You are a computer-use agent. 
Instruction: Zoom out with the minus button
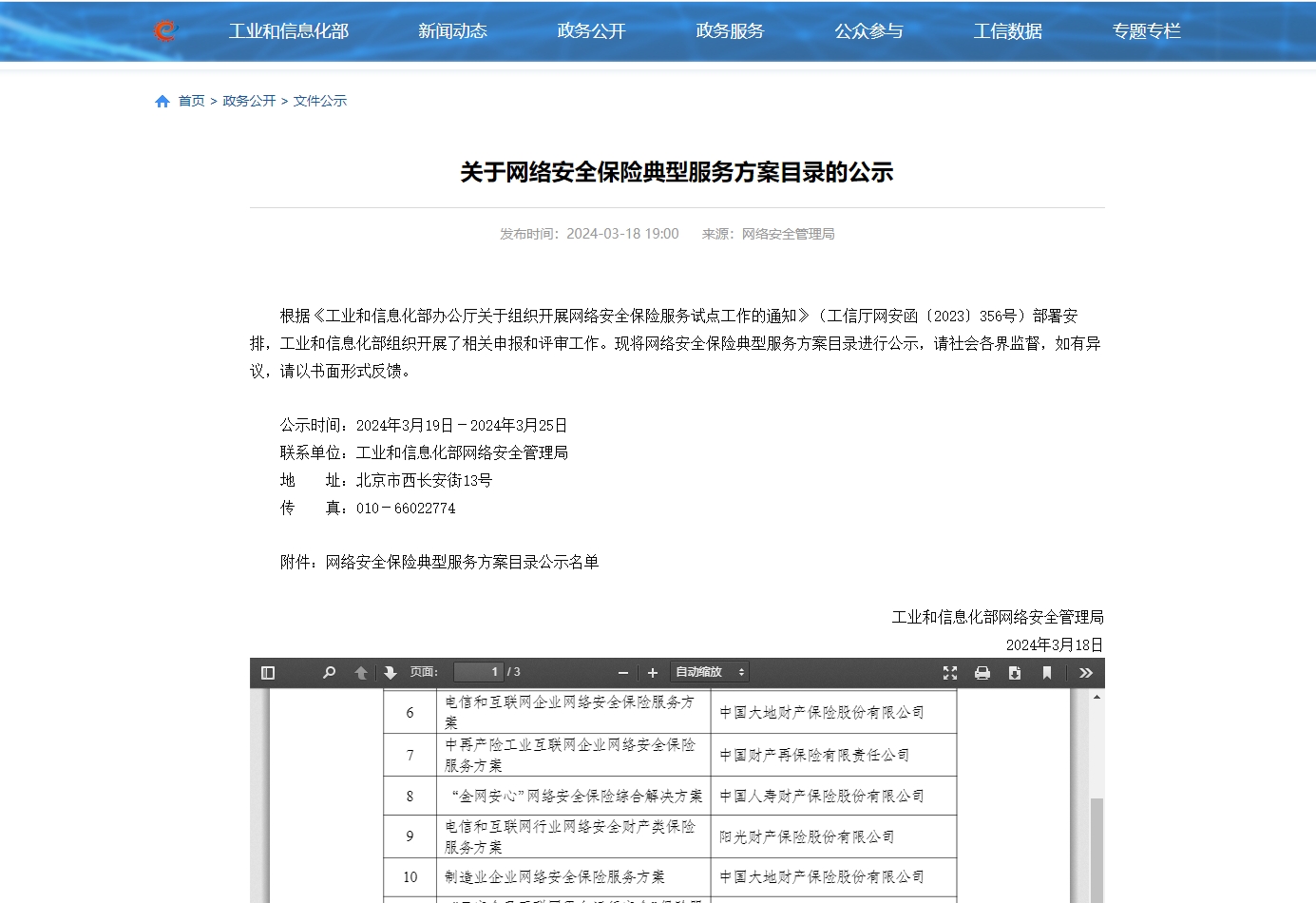click(623, 673)
